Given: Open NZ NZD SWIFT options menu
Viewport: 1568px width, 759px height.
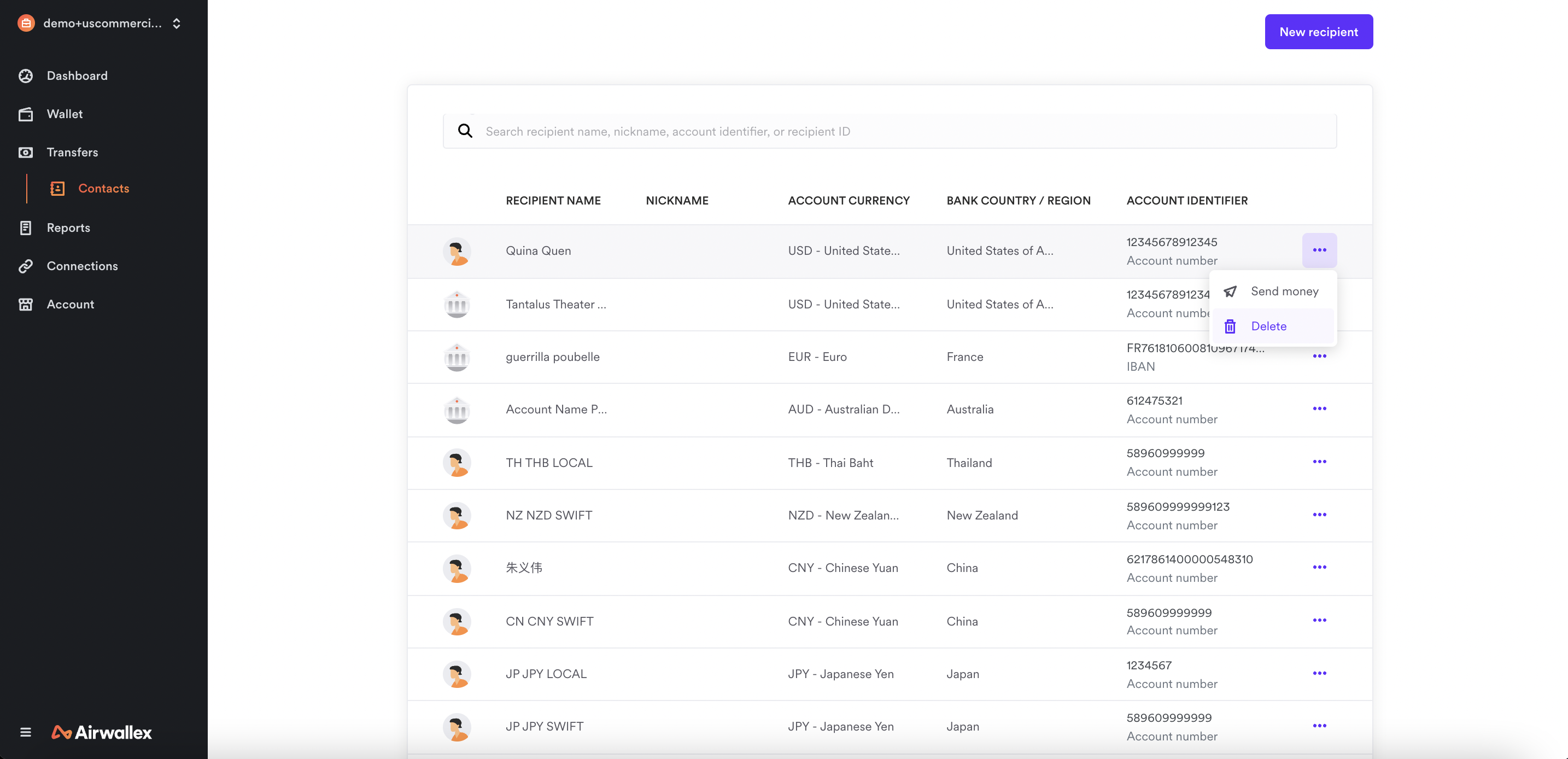Looking at the screenshot, I should pyautogui.click(x=1319, y=515).
